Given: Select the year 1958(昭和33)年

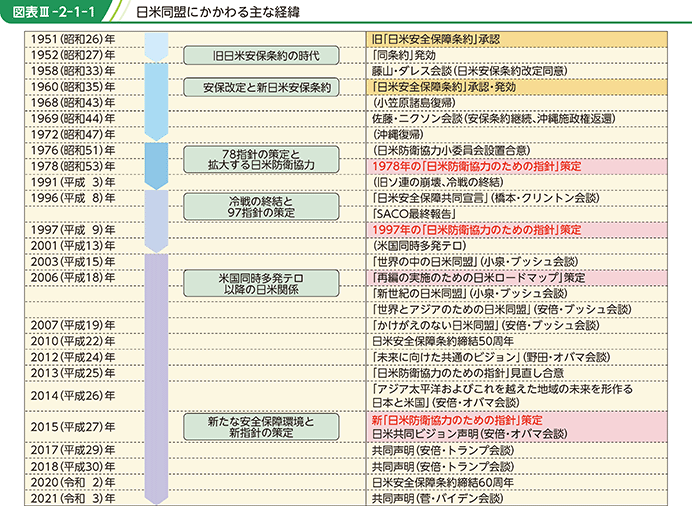Looking at the screenshot, I should (73, 71).
